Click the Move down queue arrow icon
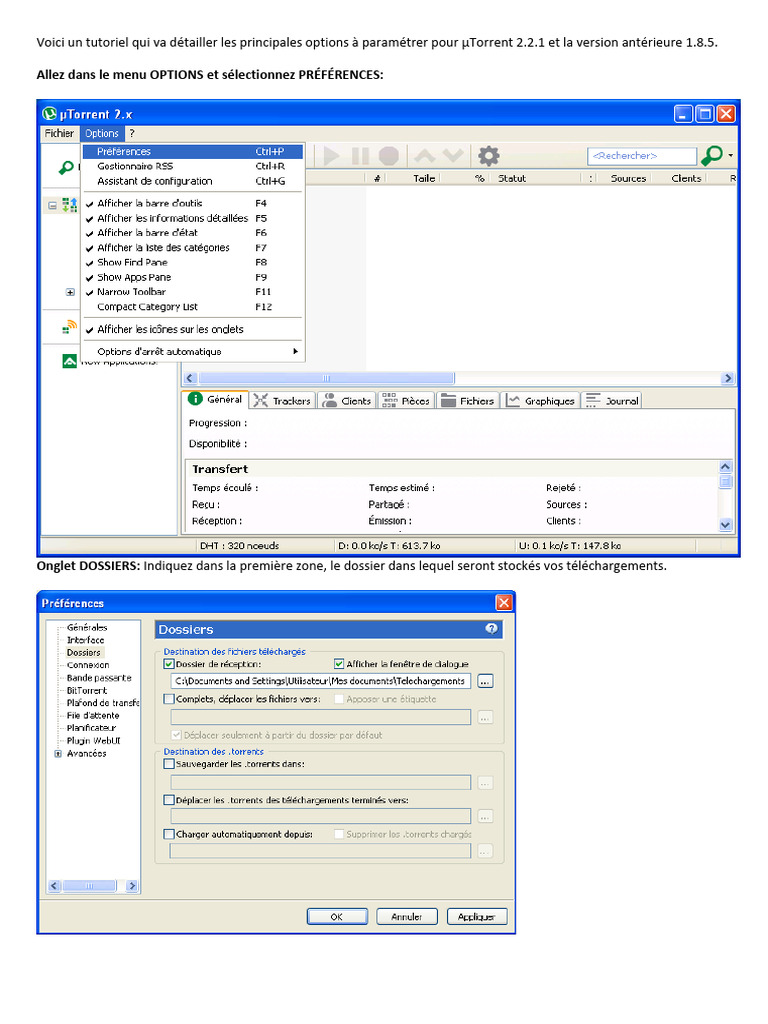The height and width of the screenshot is (1024, 768). (453, 155)
